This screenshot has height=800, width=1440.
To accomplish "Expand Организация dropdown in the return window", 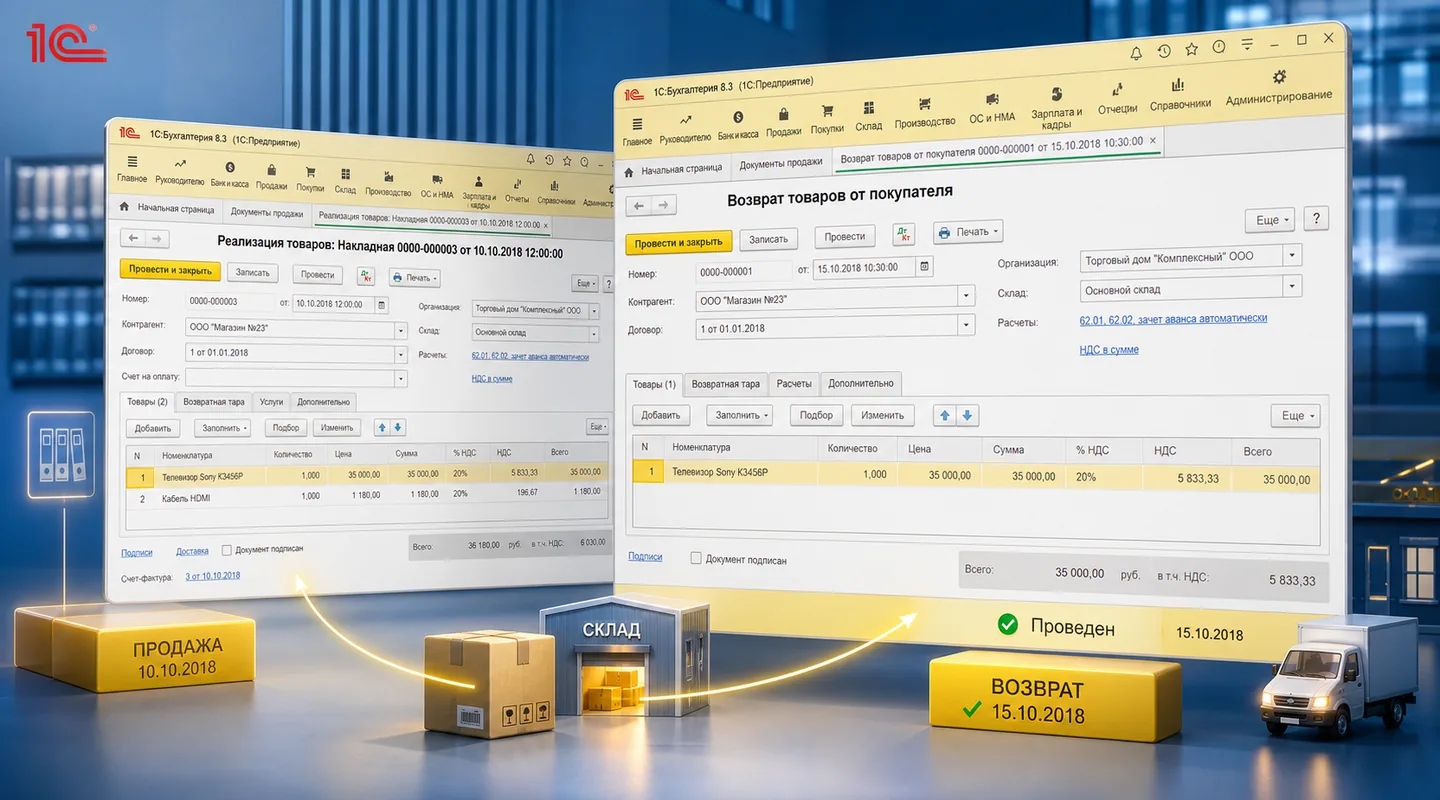I will [1293, 255].
